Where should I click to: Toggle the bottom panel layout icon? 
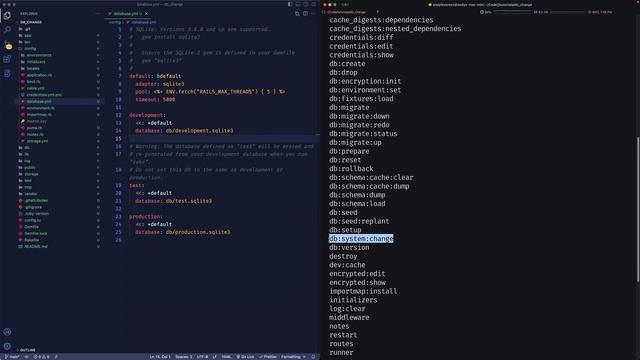298,4
